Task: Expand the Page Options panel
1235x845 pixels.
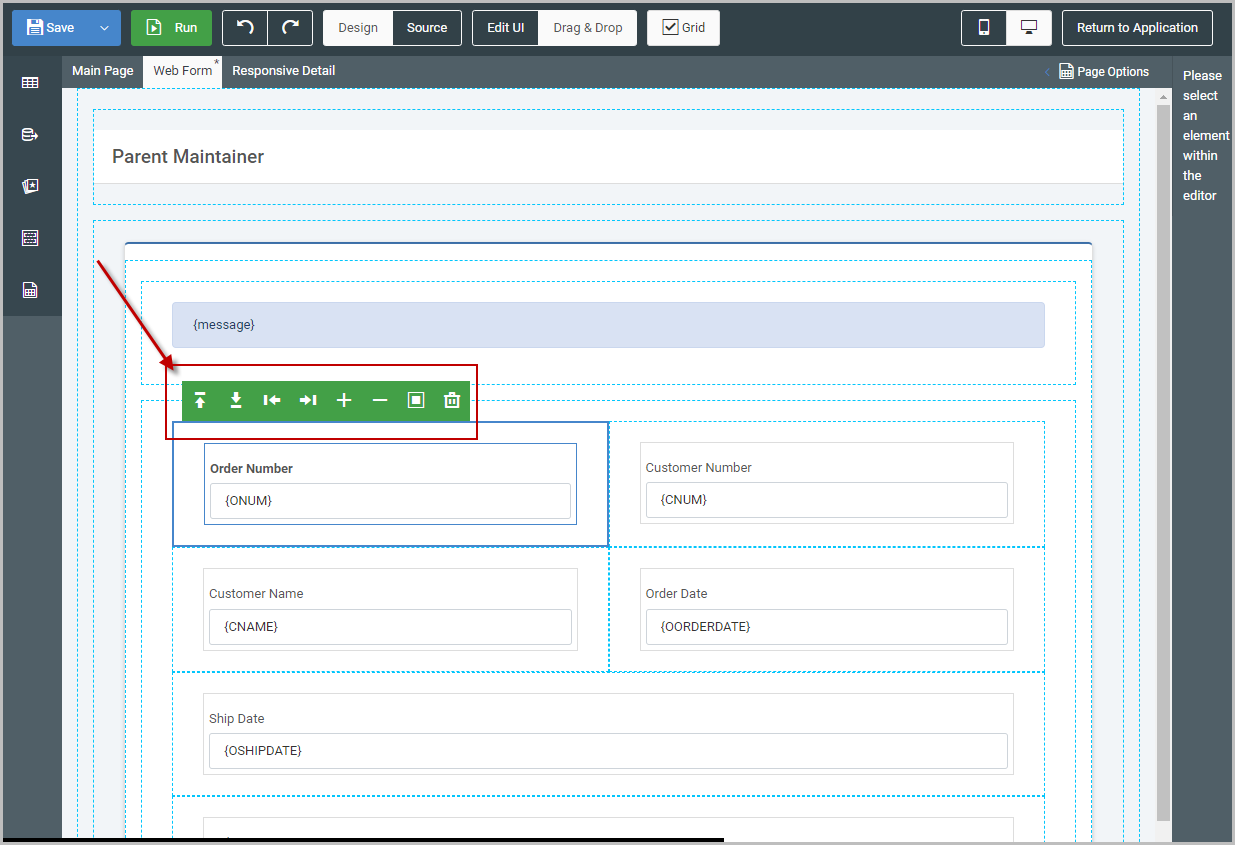Action: (1104, 72)
